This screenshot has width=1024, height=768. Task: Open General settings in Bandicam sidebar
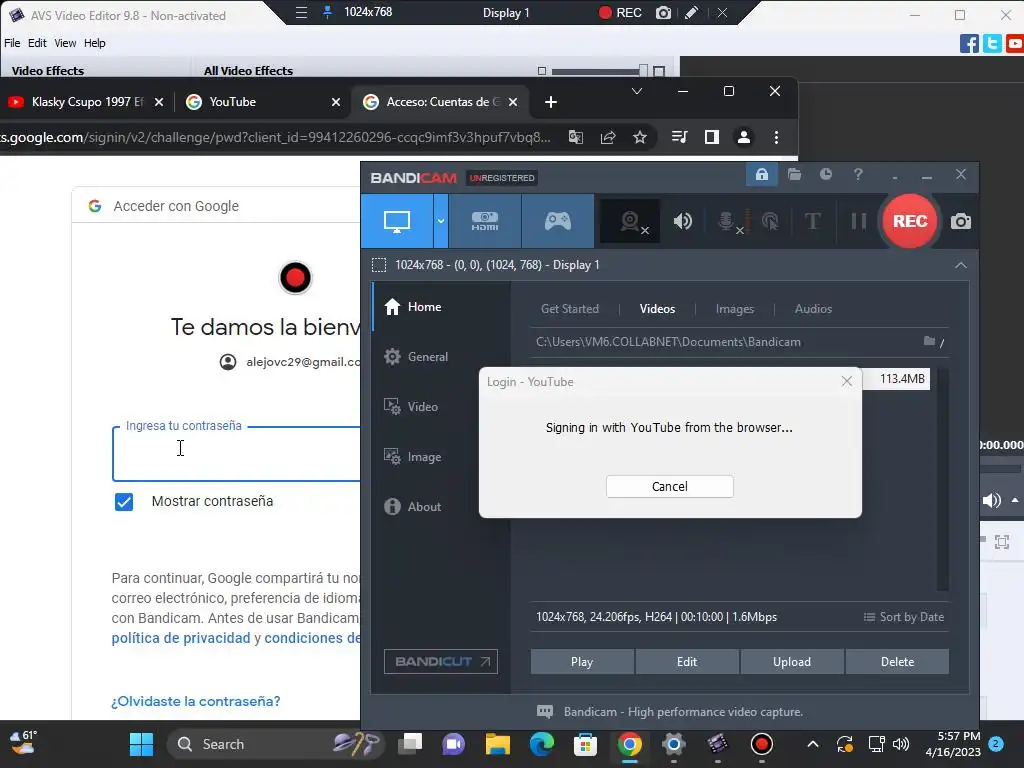coord(416,357)
